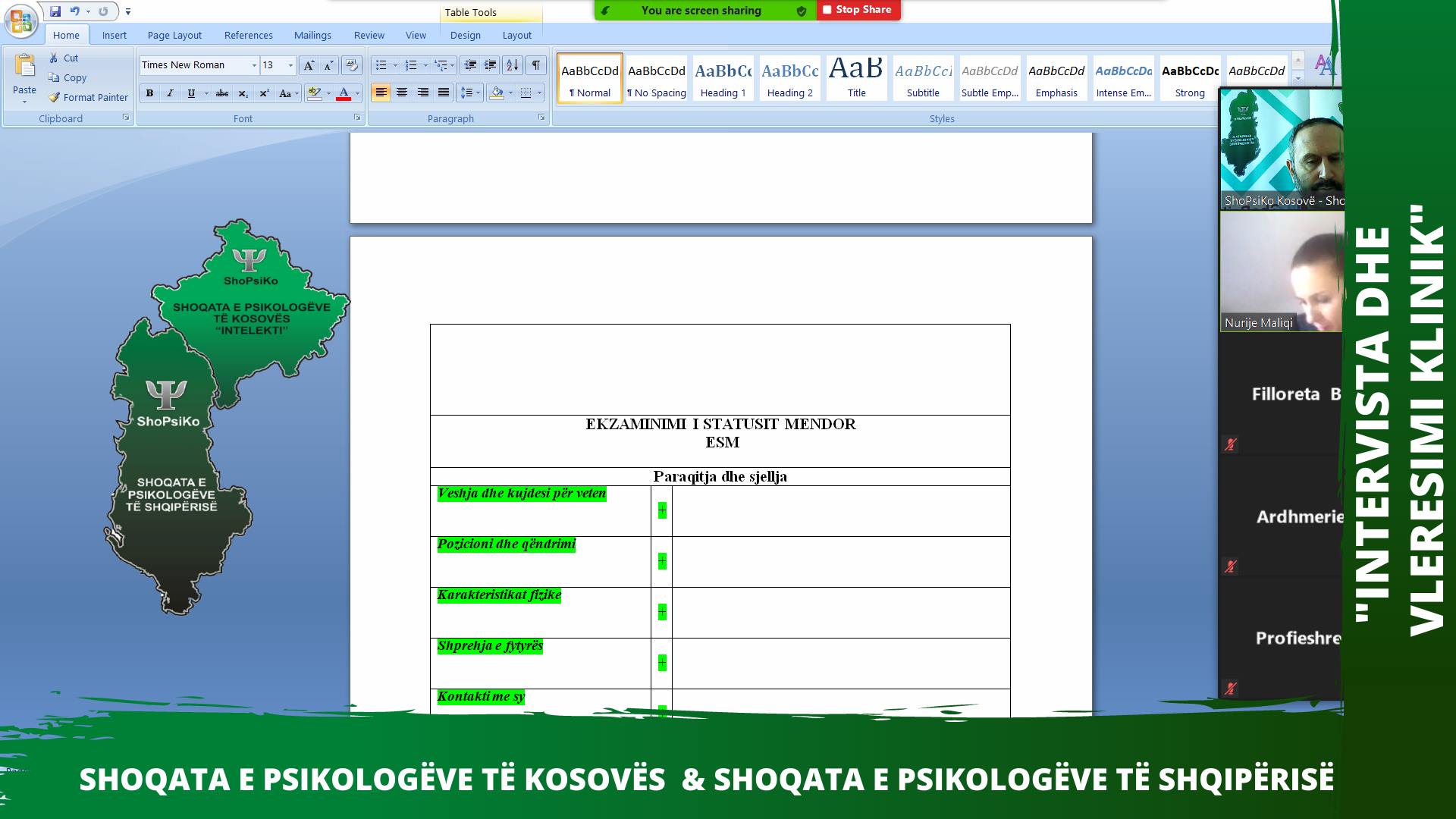
Task: Apply shading color to the cell
Action: (x=497, y=93)
